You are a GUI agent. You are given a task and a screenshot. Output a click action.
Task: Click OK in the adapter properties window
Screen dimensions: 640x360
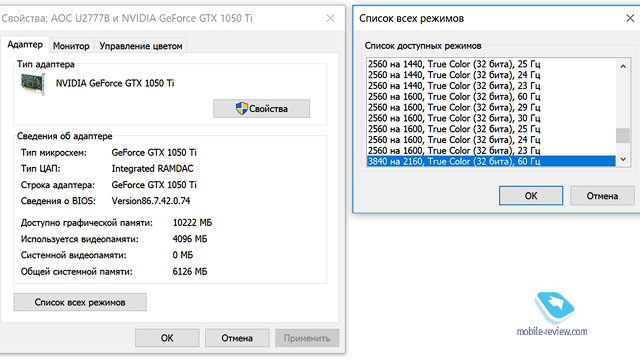click(x=167, y=338)
